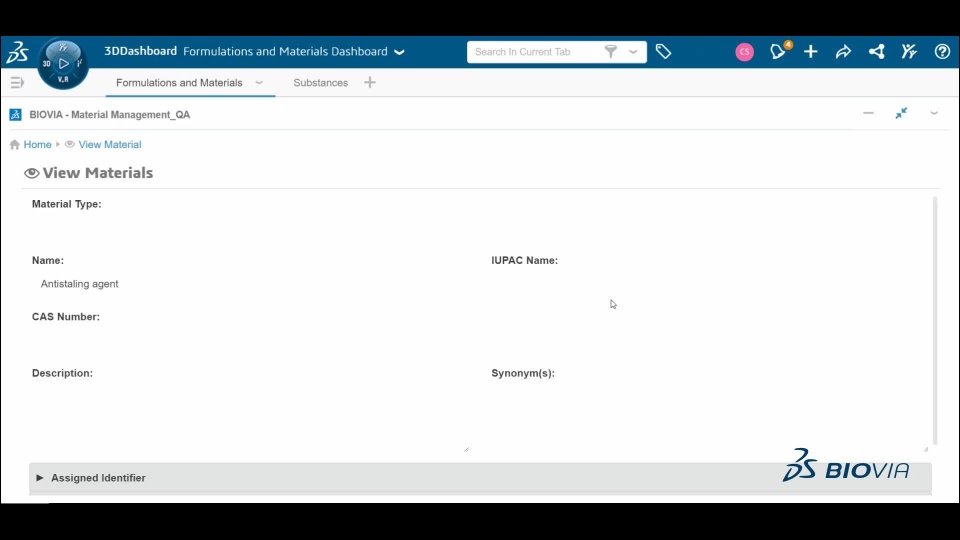Open the Communities network icon
Image resolution: width=960 pixels, height=540 pixels.
(x=876, y=52)
